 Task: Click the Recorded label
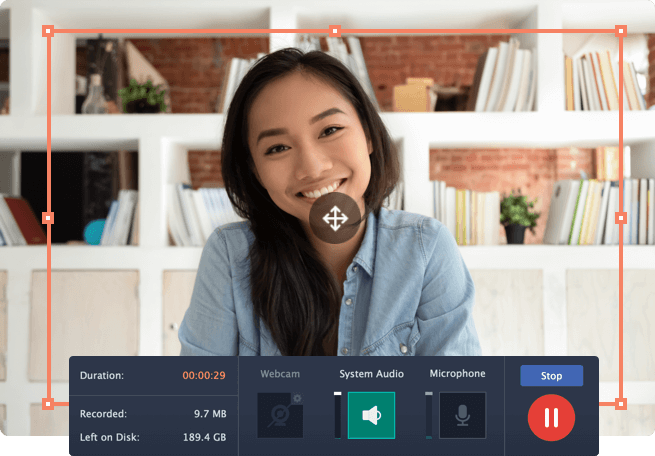tap(103, 414)
